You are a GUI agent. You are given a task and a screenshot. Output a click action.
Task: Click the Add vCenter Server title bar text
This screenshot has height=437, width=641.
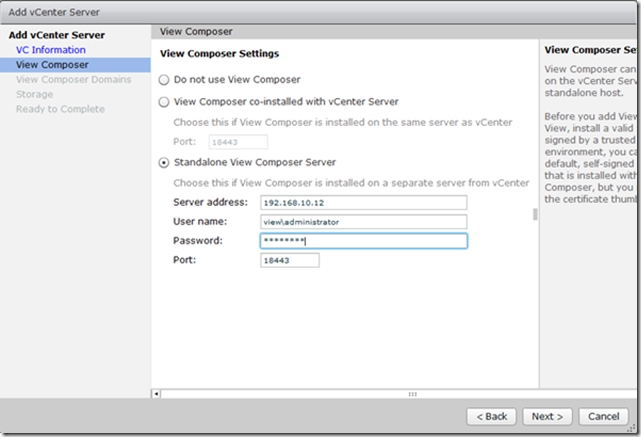(x=54, y=12)
